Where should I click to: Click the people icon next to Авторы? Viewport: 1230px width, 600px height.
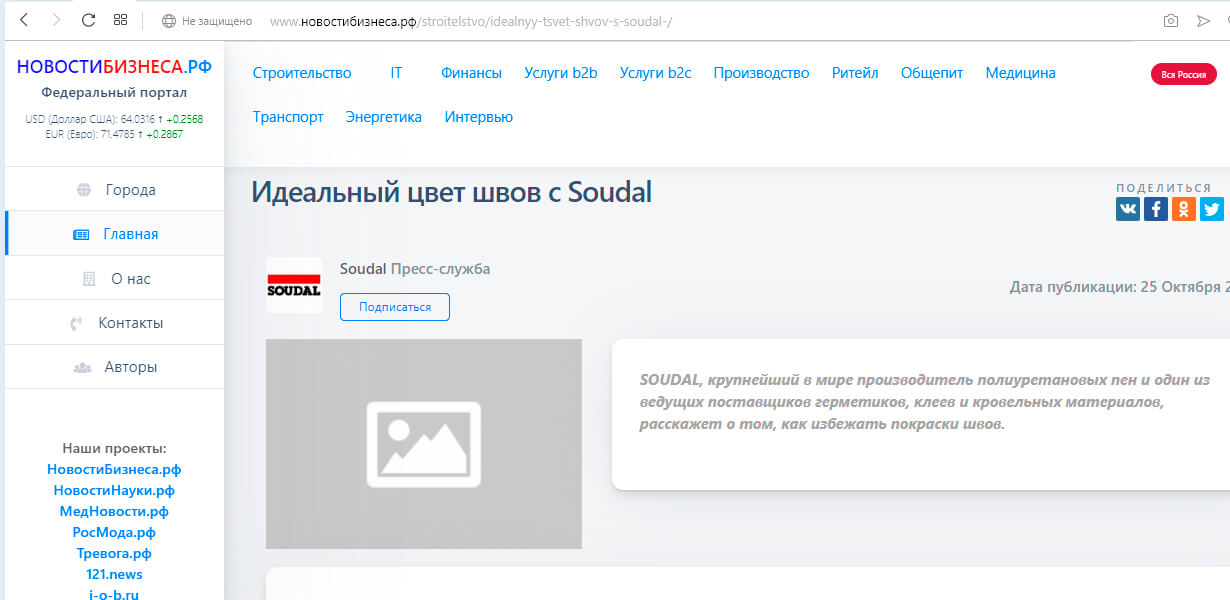click(83, 367)
